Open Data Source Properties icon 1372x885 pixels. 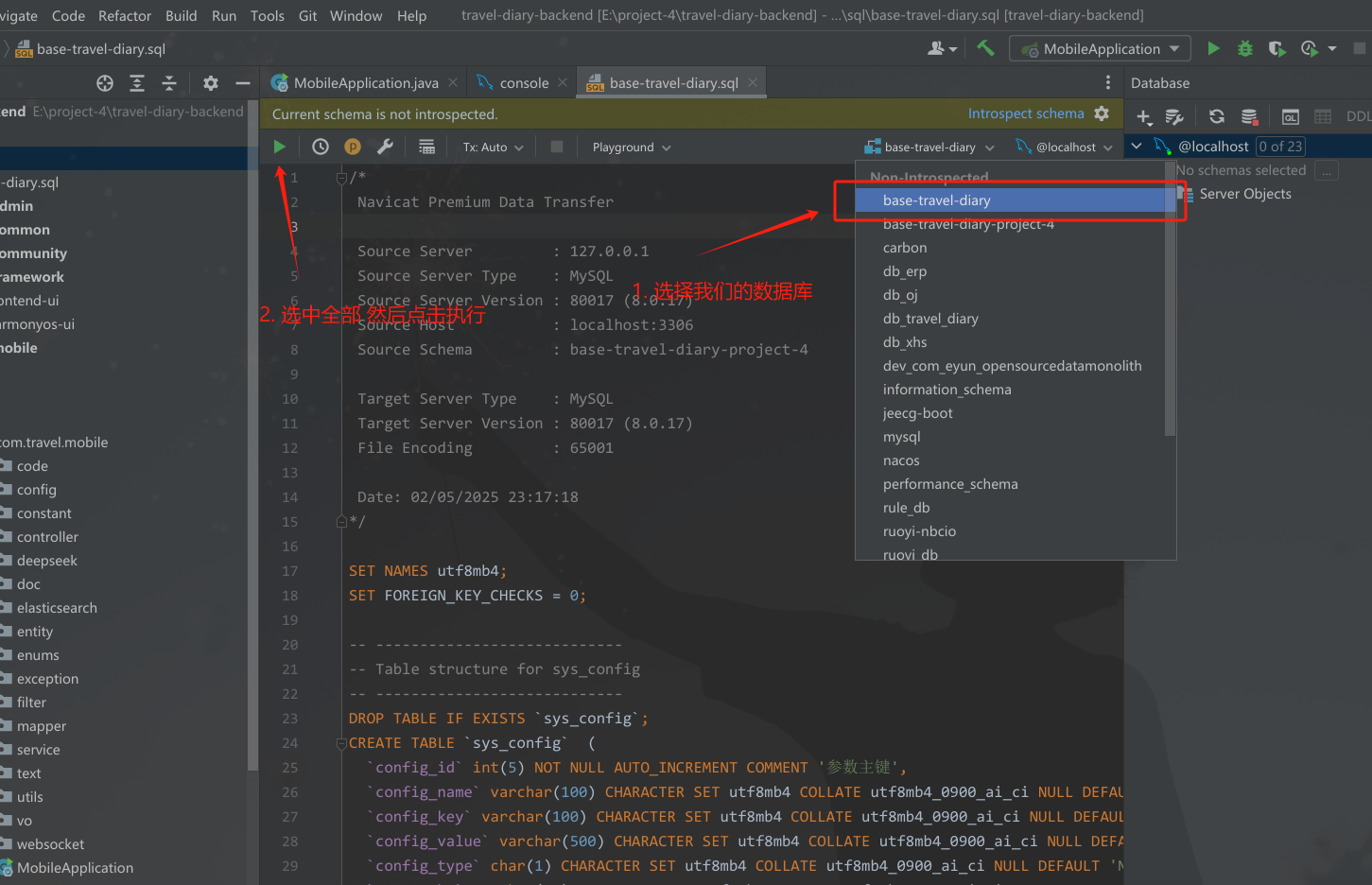[1174, 116]
